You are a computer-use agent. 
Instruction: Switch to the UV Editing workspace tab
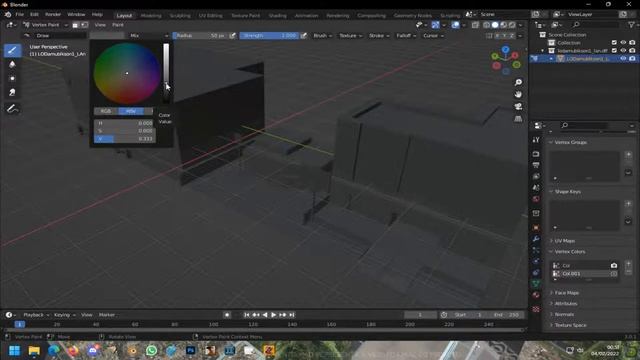(211, 16)
